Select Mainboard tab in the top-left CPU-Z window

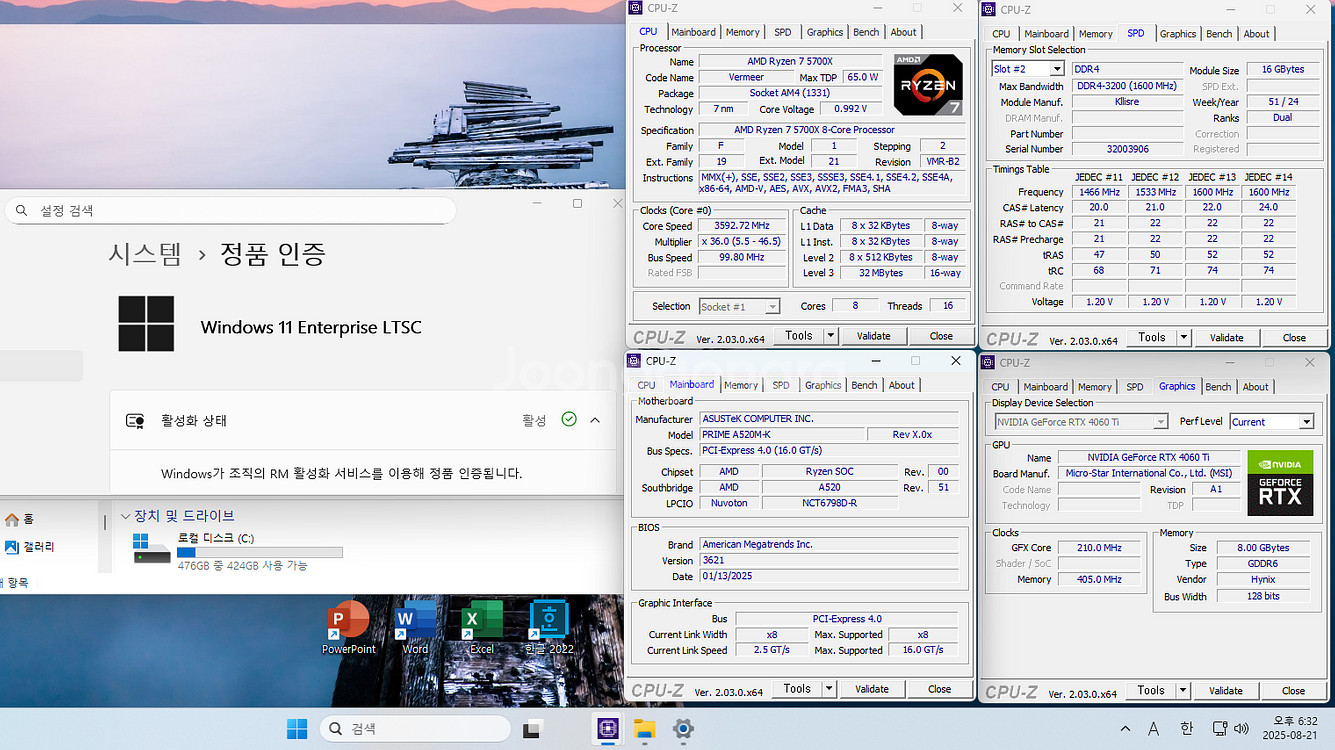click(693, 32)
